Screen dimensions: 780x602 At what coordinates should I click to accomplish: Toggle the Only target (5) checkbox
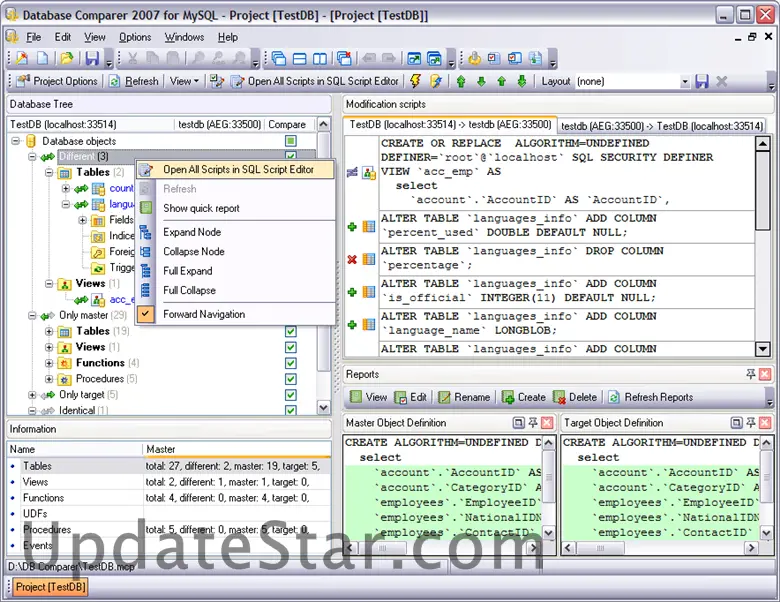(291, 395)
